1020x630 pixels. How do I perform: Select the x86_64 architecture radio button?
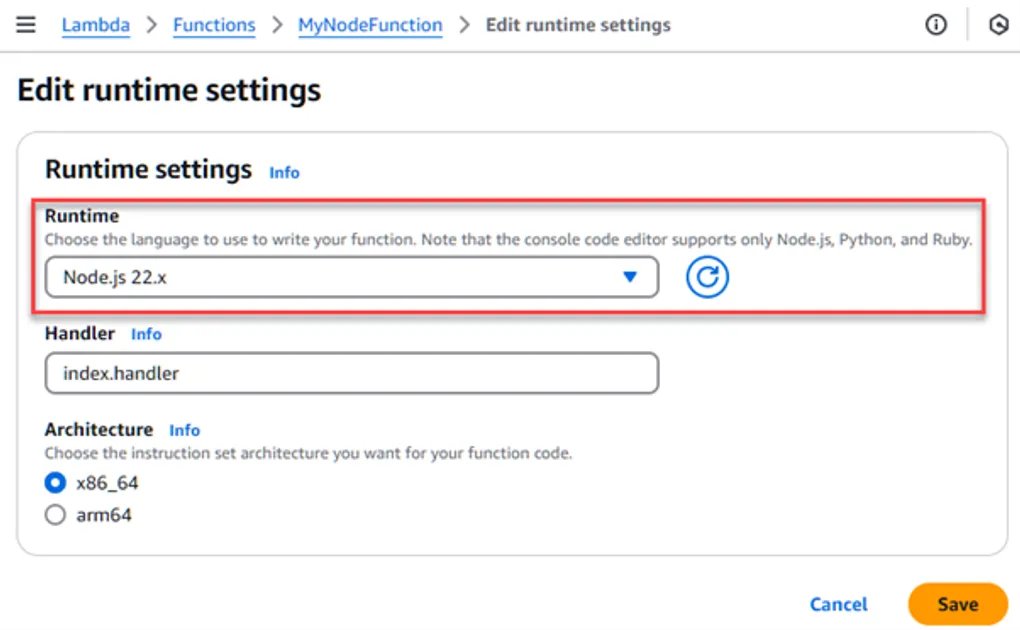click(x=55, y=484)
